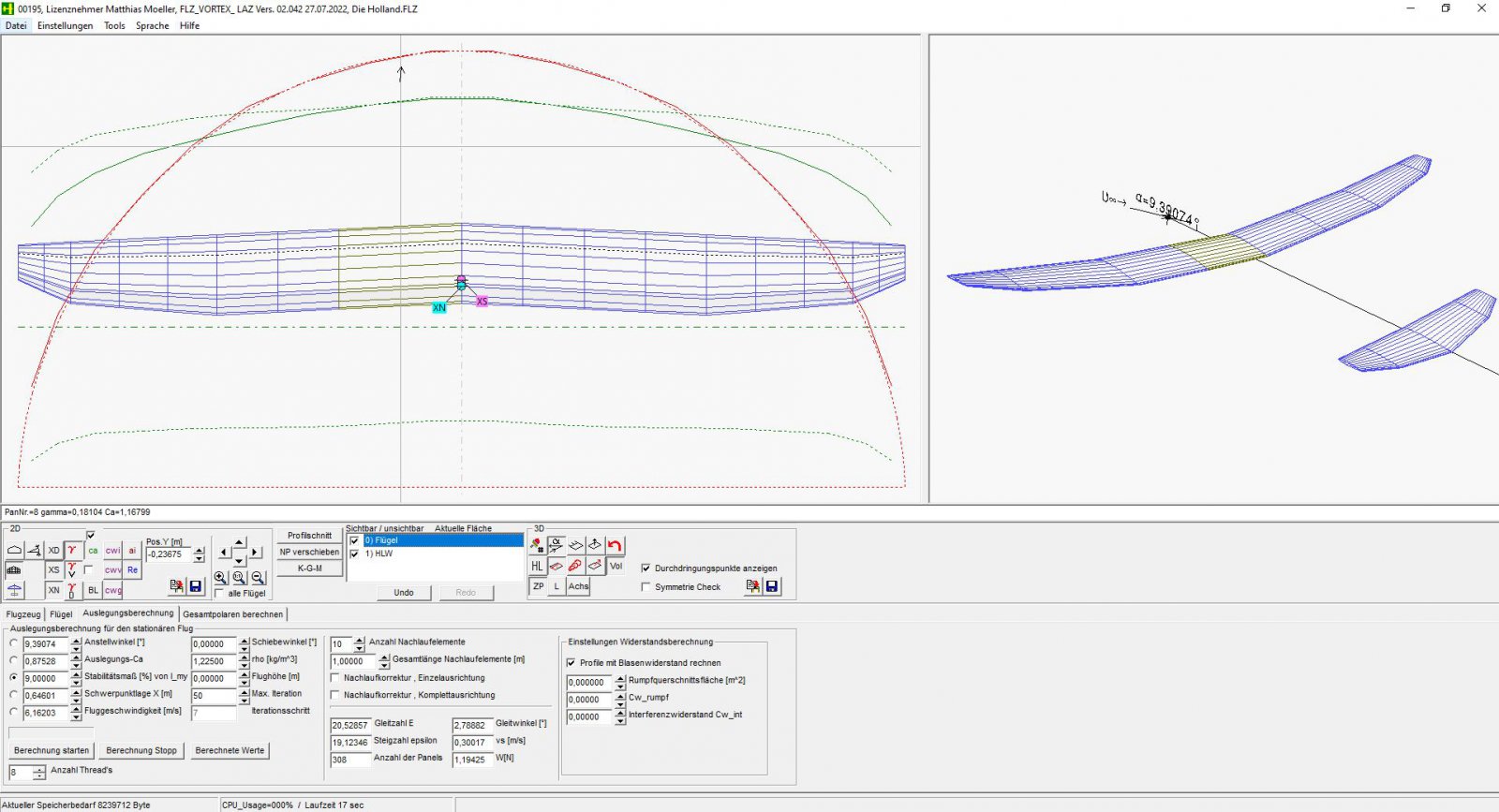Click the alpha angle view icon in 3D panel
Screen dimensions: 1499x812
(557, 545)
